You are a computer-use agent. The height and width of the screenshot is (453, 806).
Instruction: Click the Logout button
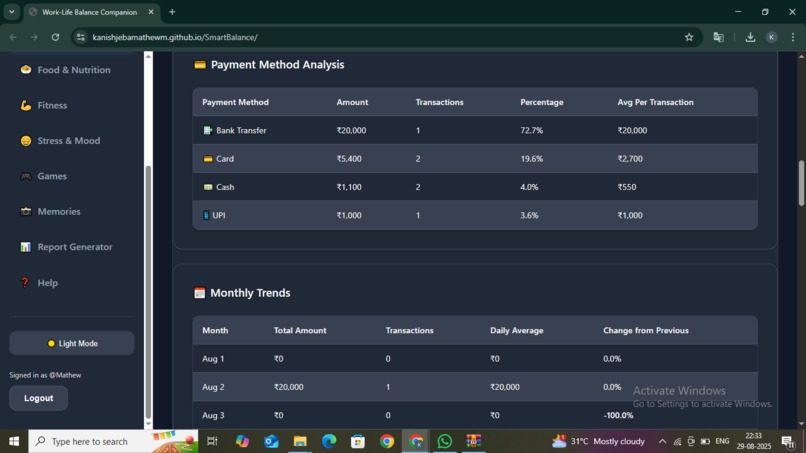pos(39,398)
